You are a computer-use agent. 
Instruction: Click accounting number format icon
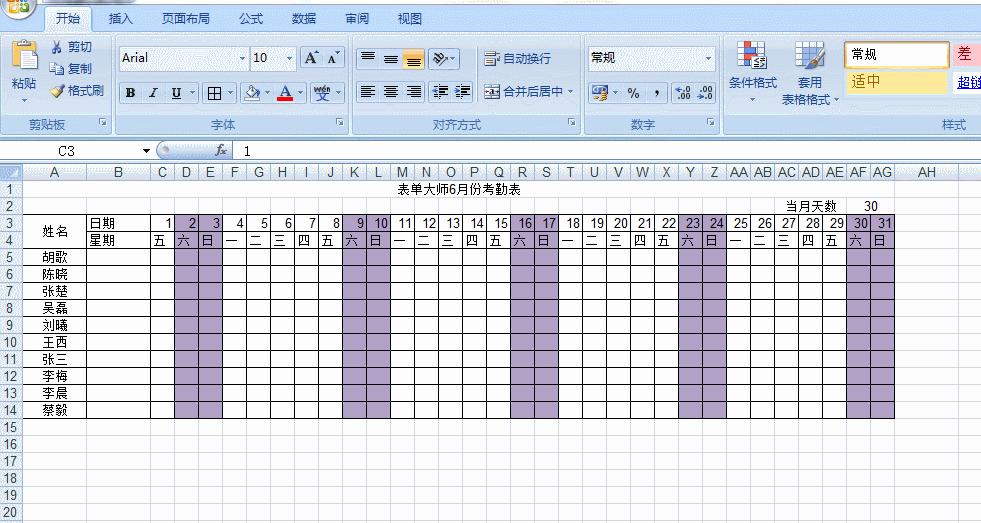(599, 93)
